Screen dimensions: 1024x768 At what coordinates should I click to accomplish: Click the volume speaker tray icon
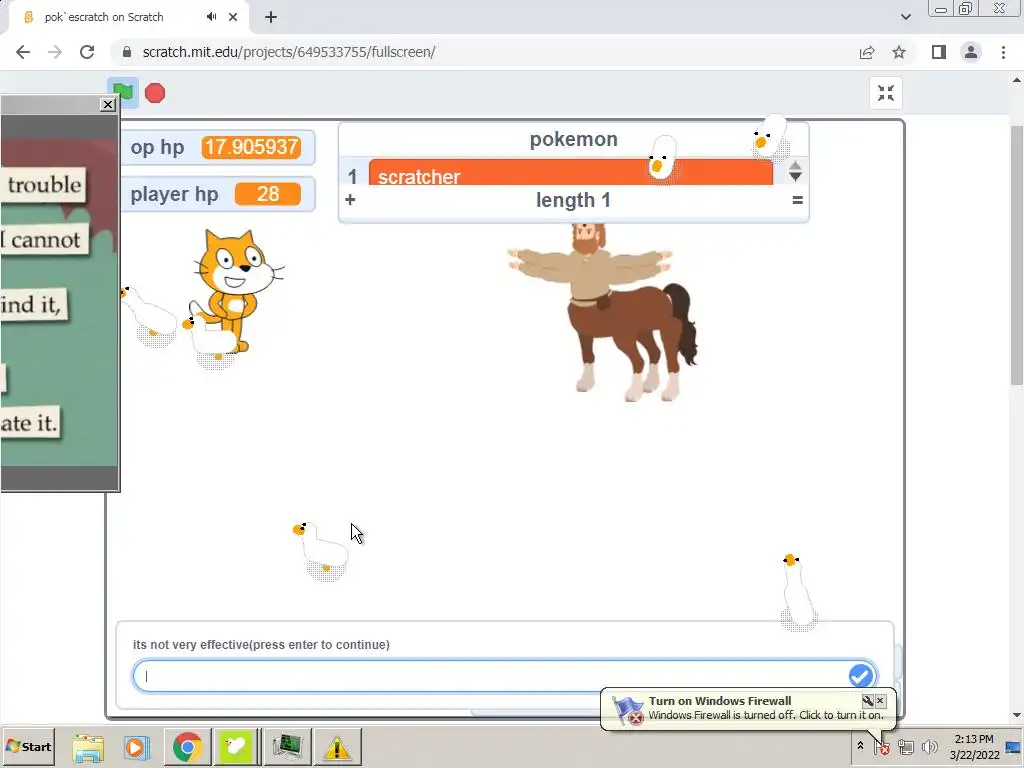(929, 747)
